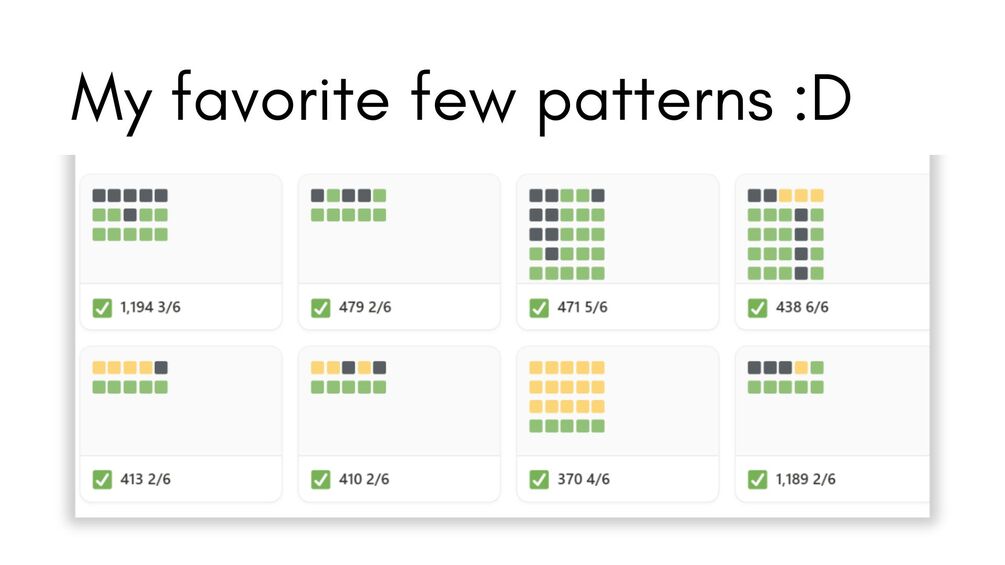Open the 1,194 pattern grid thumbnail

point(130,215)
